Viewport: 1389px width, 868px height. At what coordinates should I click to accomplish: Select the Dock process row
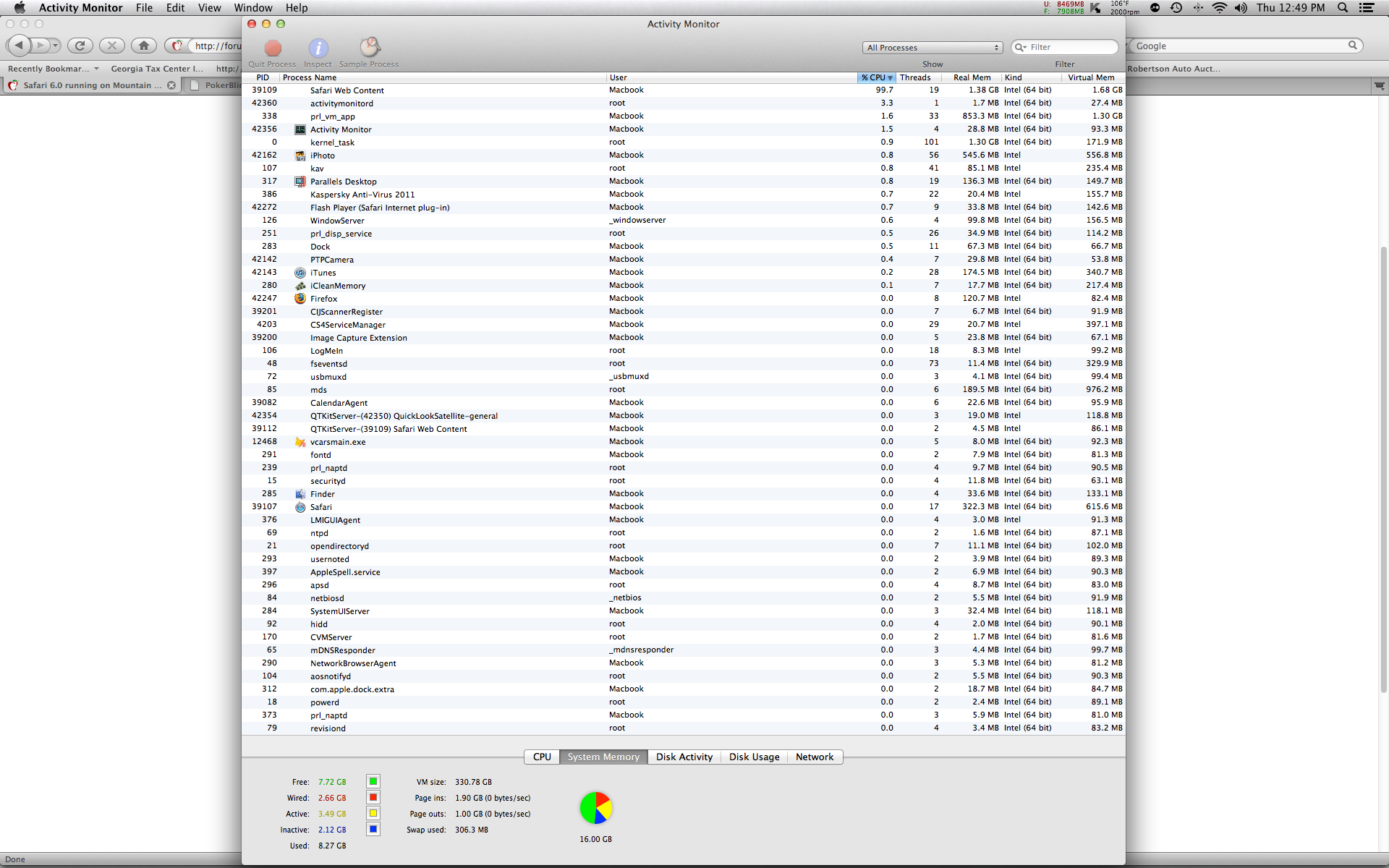pyautogui.click(x=684, y=247)
